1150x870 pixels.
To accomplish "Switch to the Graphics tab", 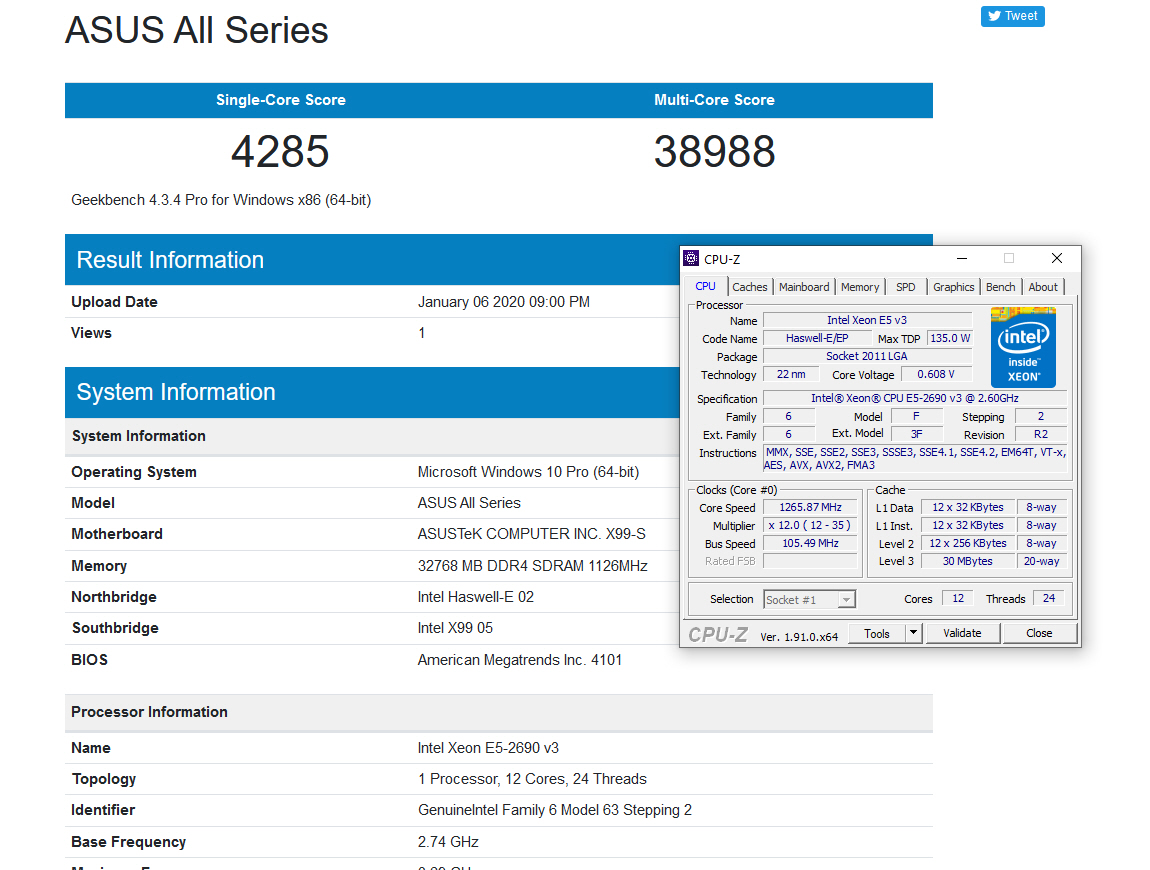I will (x=953, y=287).
